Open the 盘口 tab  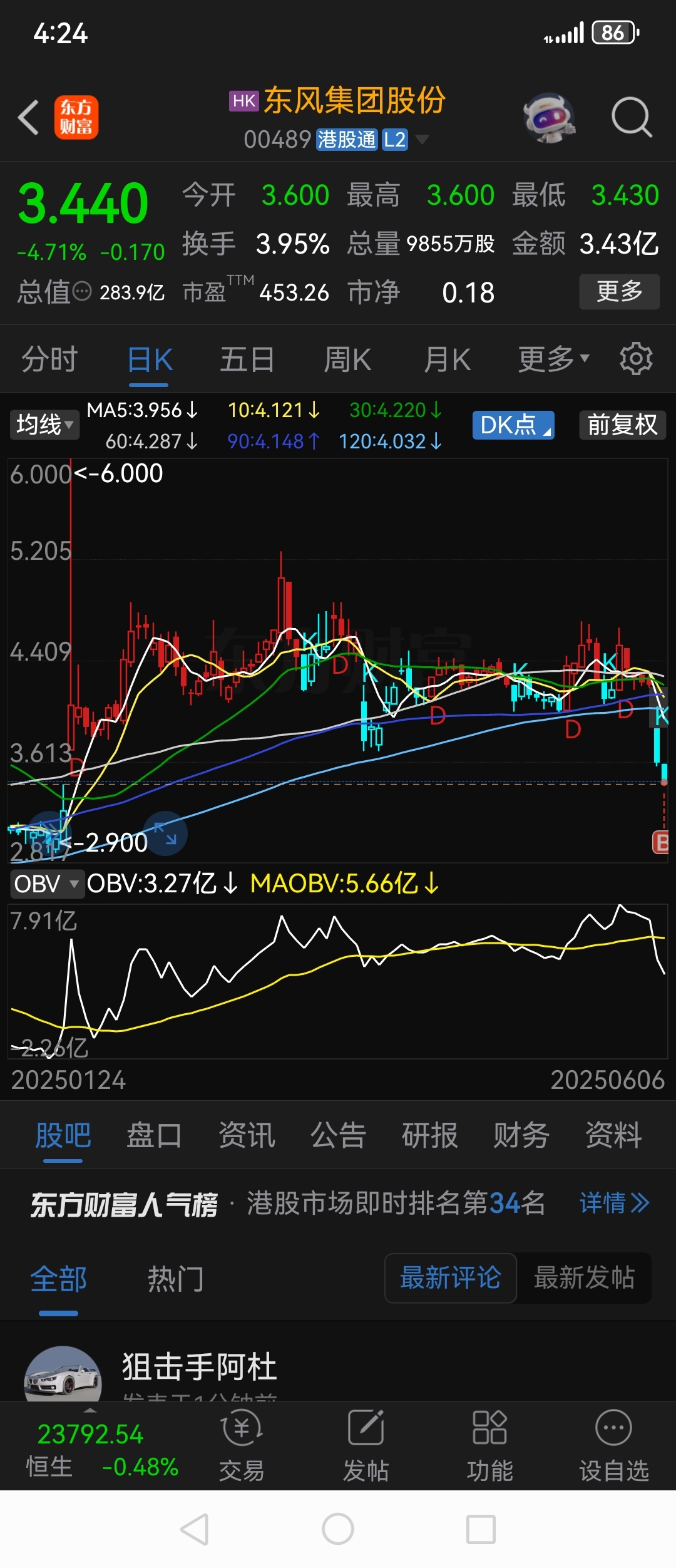[x=155, y=1135]
